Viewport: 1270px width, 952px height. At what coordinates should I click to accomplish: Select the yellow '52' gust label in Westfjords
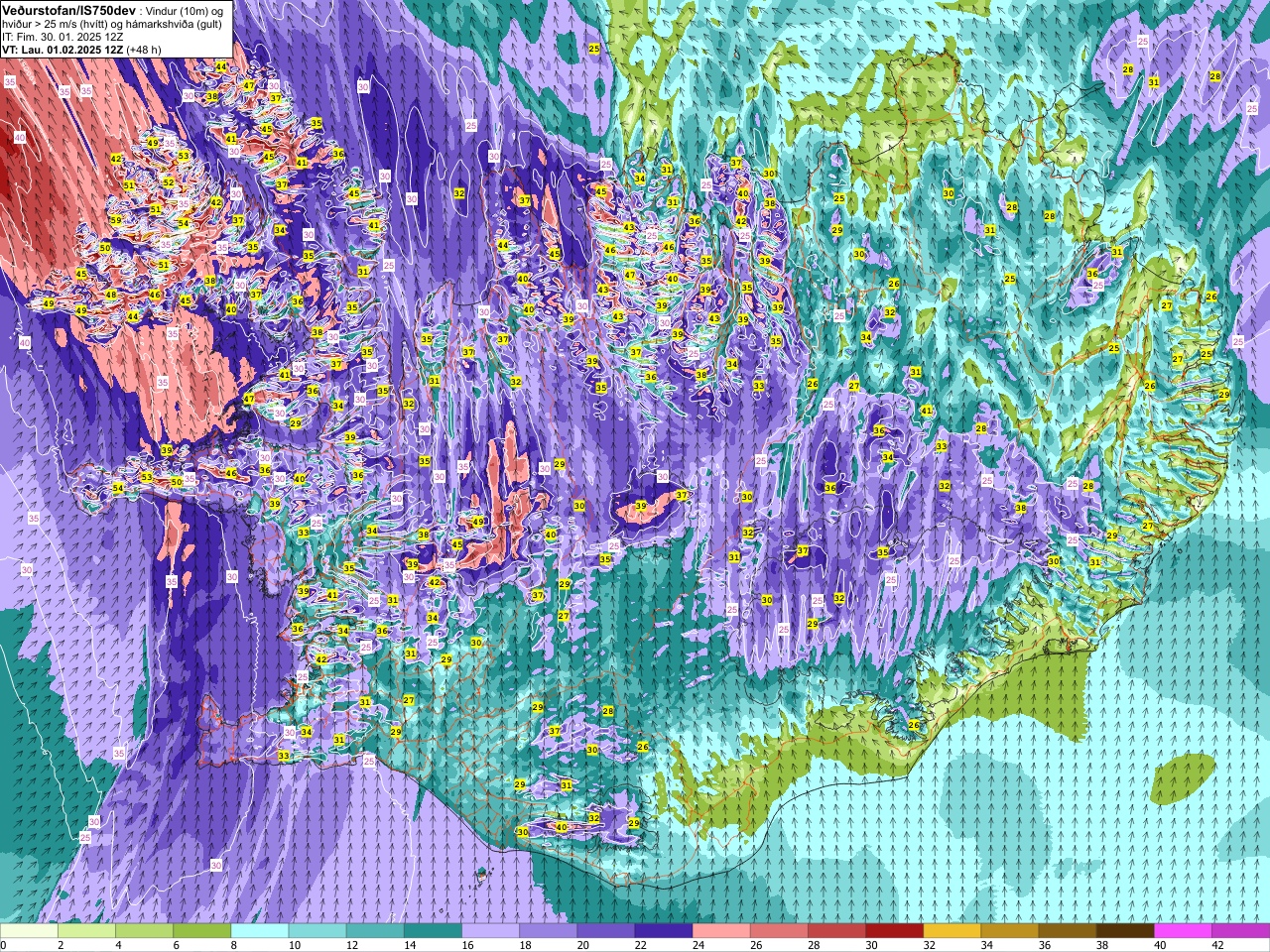168,182
